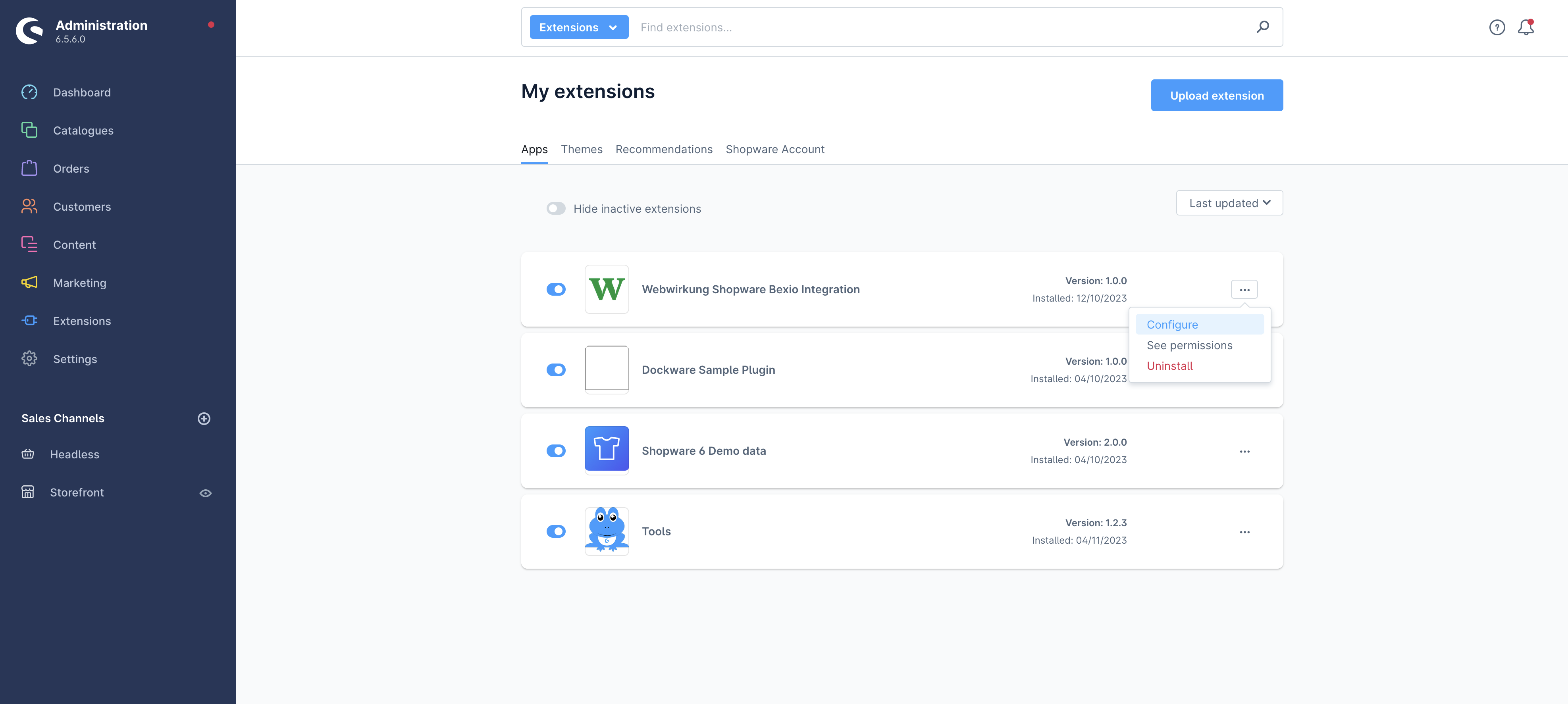Toggle off the Tools extension
The width and height of the screenshot is (1568, 704).
[556, 531]
